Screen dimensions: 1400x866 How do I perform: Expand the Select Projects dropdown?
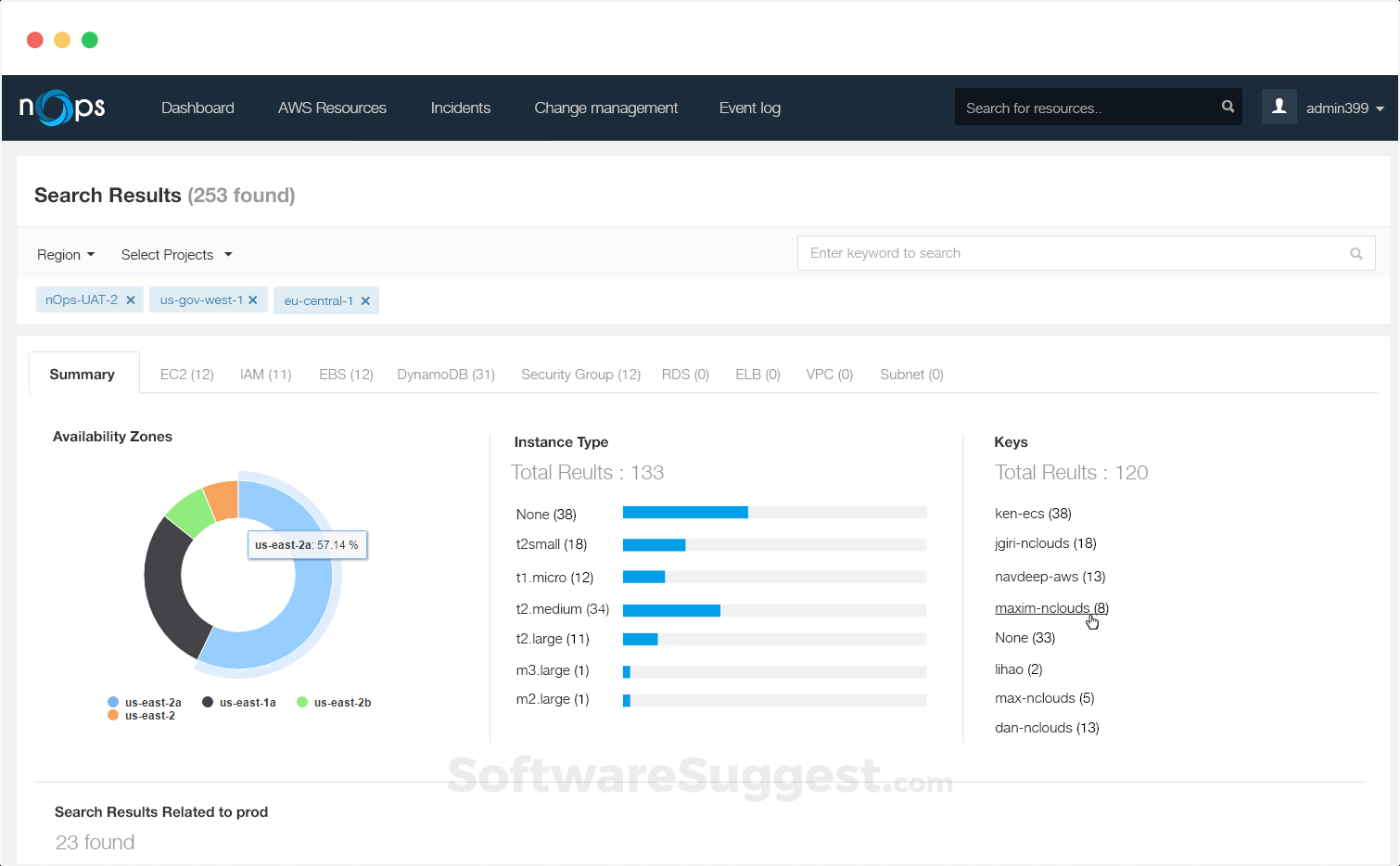(x=176, y=254)
